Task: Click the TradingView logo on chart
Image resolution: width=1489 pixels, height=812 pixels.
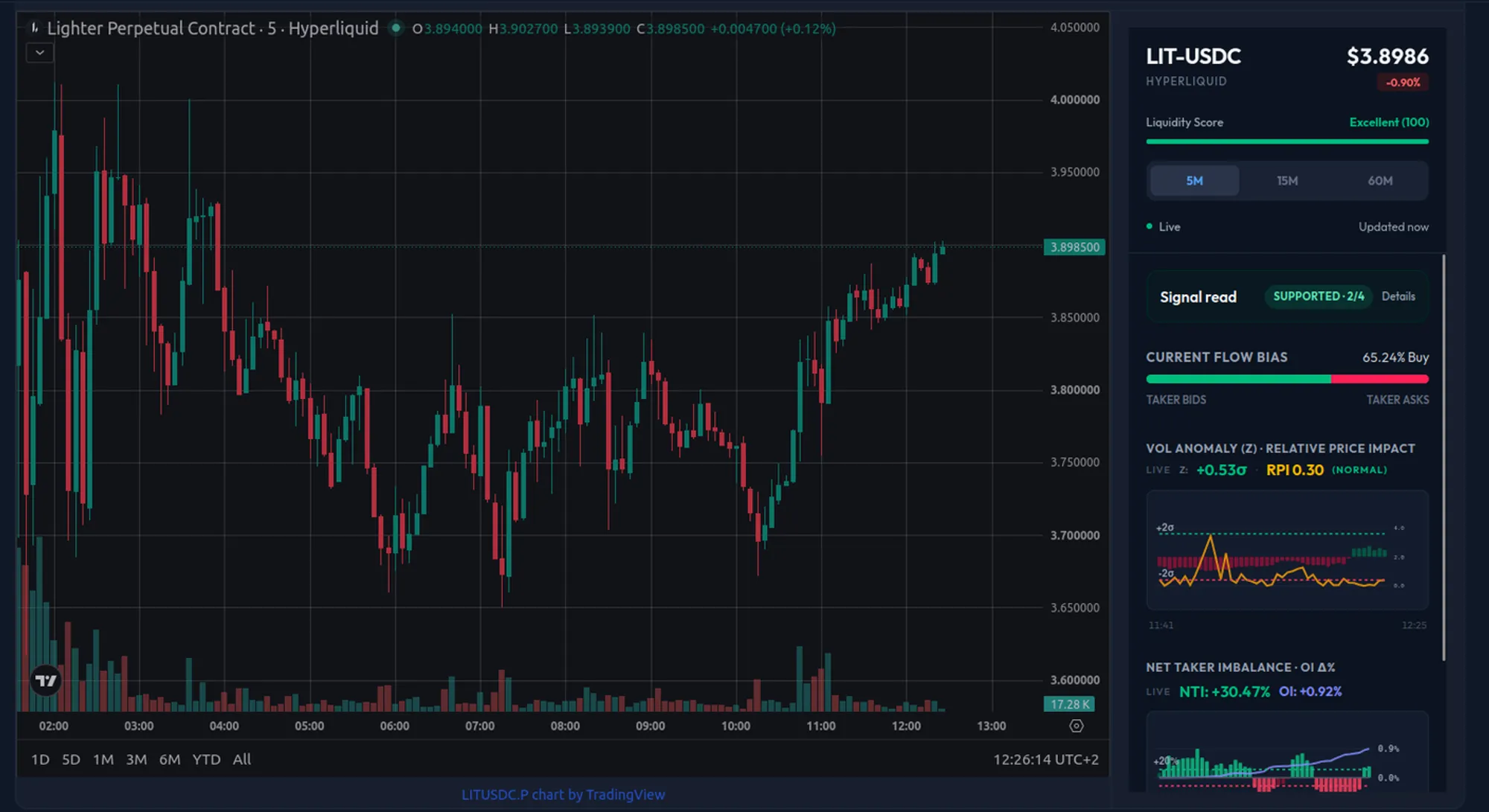Action: pos(46,680)
